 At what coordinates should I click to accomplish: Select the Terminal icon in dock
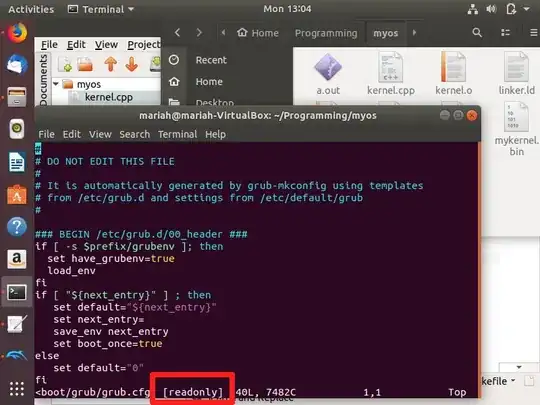pos(17,292)
